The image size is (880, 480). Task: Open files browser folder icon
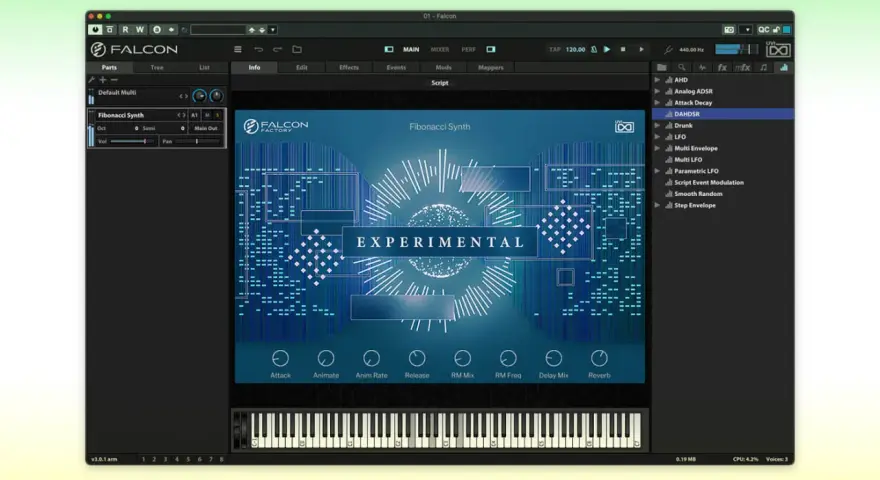coord(662,67)
